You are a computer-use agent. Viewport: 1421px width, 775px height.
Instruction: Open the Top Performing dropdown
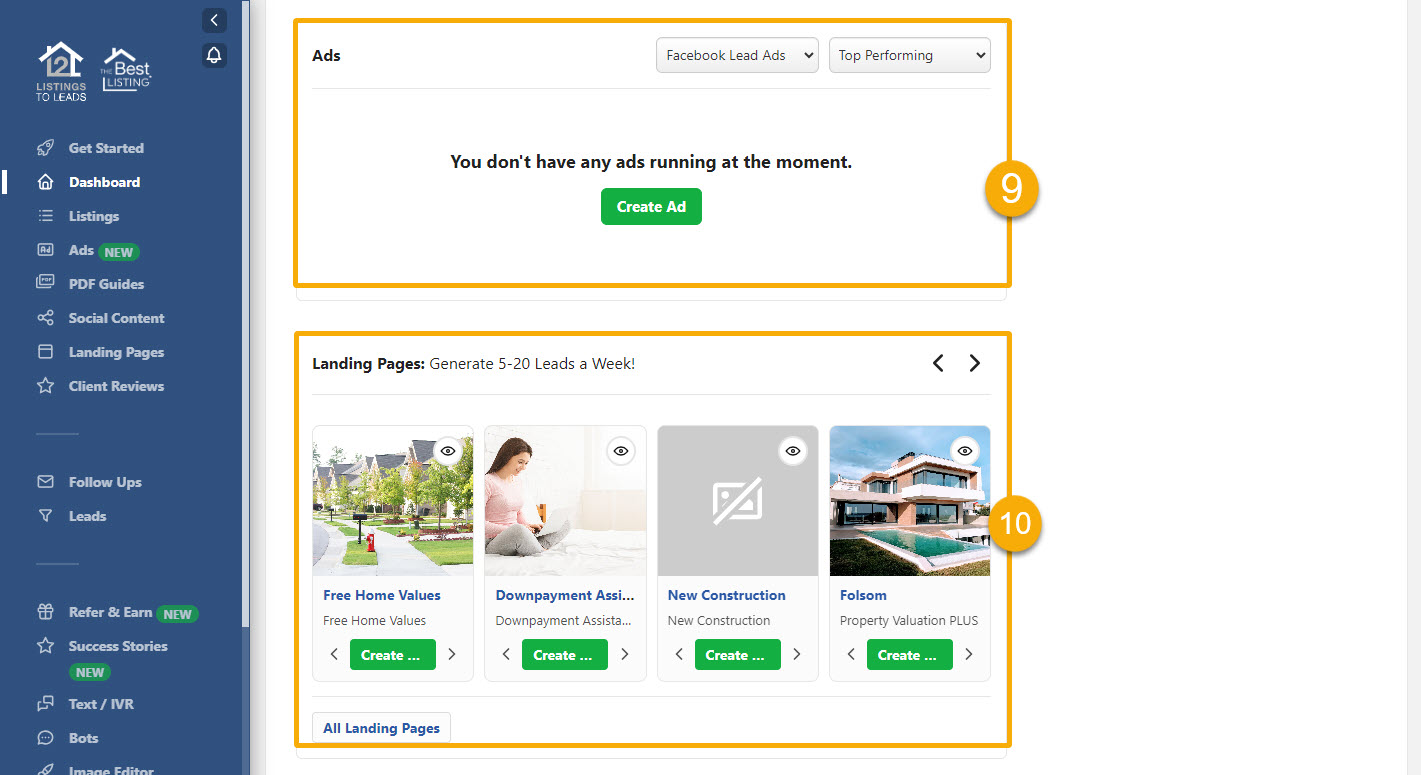tap(909, 55)
